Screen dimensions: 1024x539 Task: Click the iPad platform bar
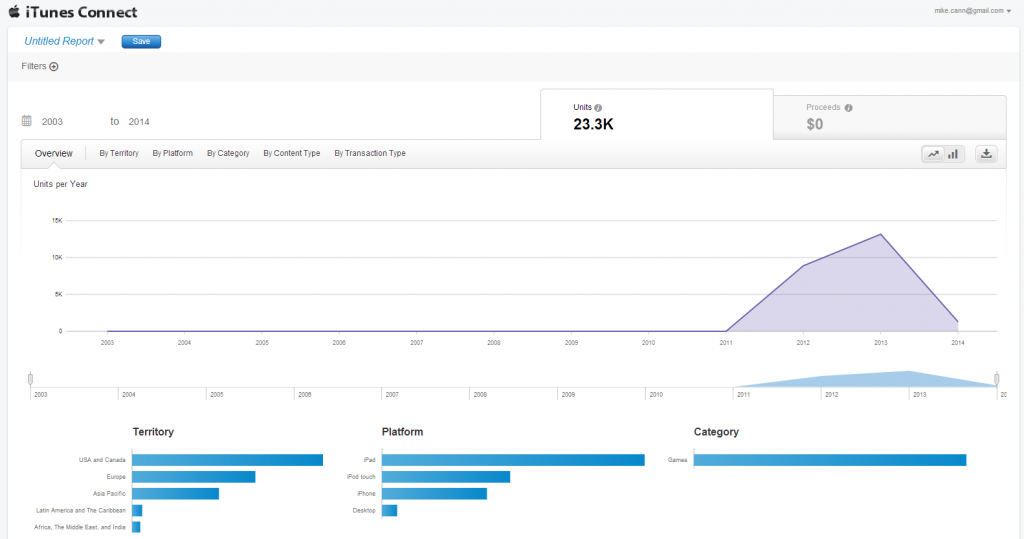[x=512, y=460]
